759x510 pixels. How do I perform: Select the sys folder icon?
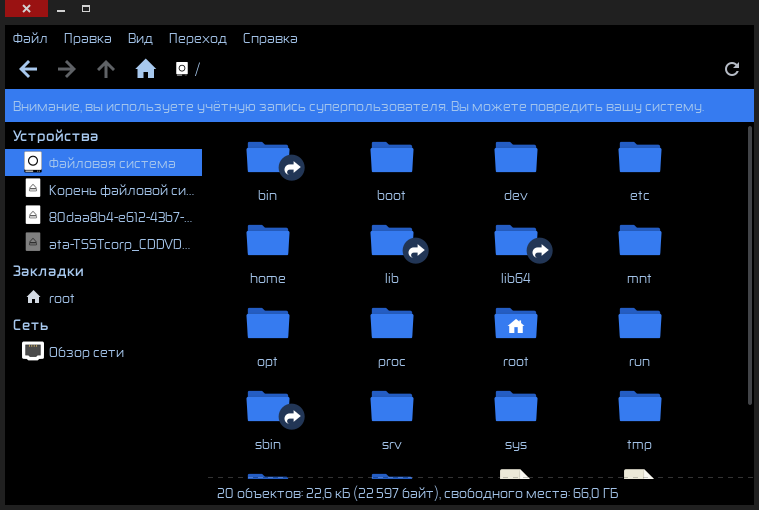click(516, 406)
